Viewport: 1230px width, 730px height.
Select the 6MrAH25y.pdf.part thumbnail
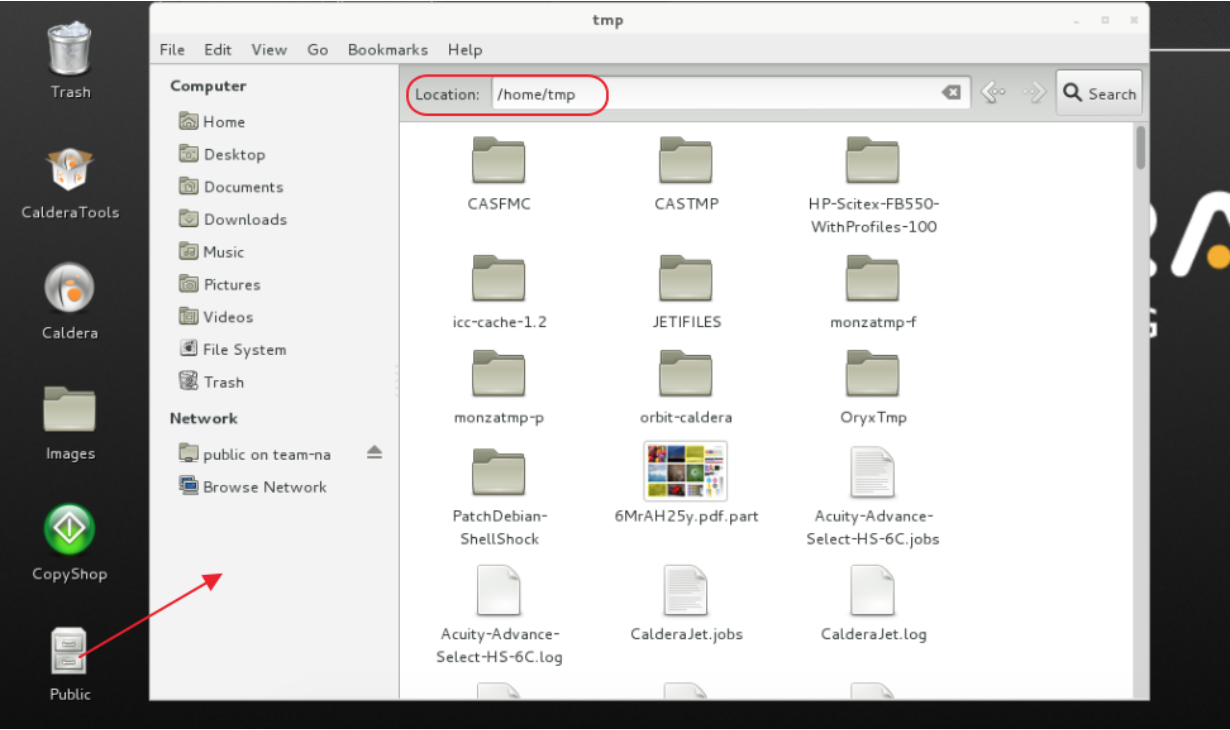[685, 471]
